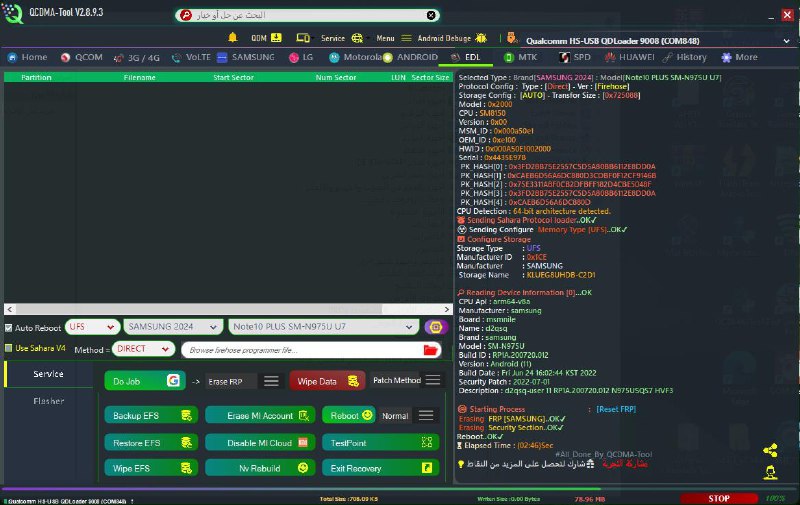Click the Restore EFS button
The image size is (800, 505).
pos(151,443)
